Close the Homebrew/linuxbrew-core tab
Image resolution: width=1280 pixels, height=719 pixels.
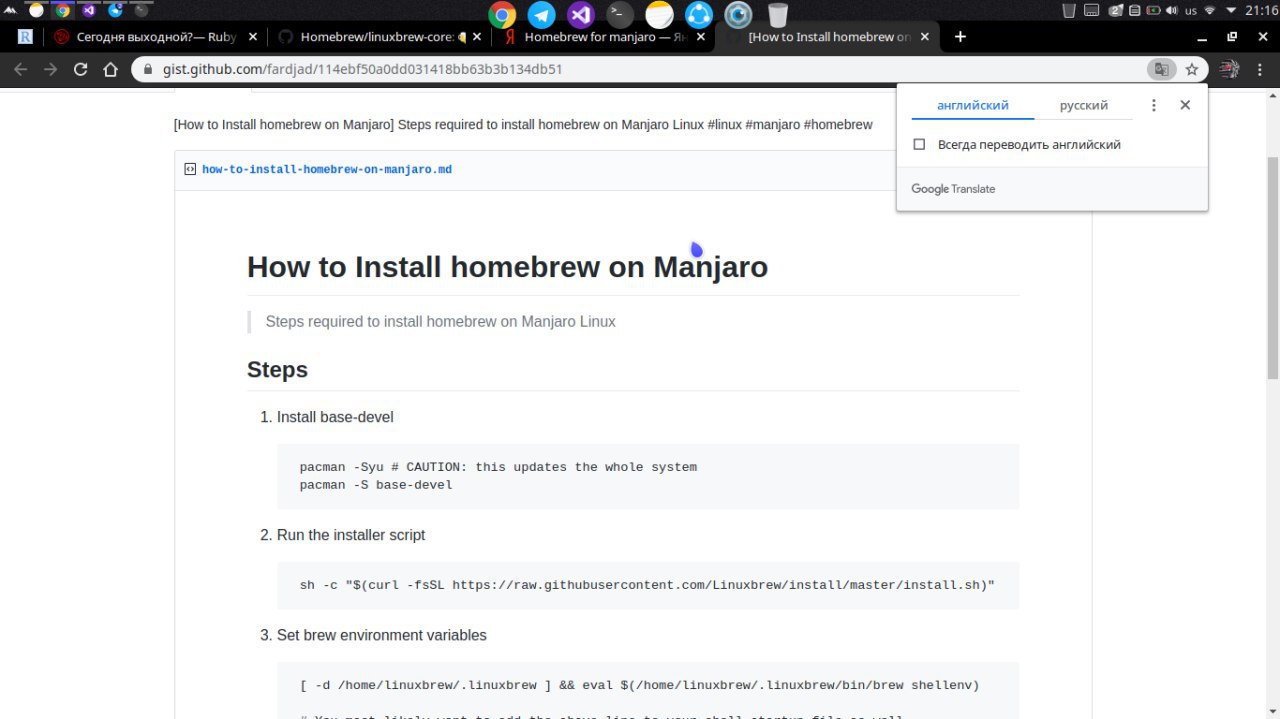coord(476,37)
